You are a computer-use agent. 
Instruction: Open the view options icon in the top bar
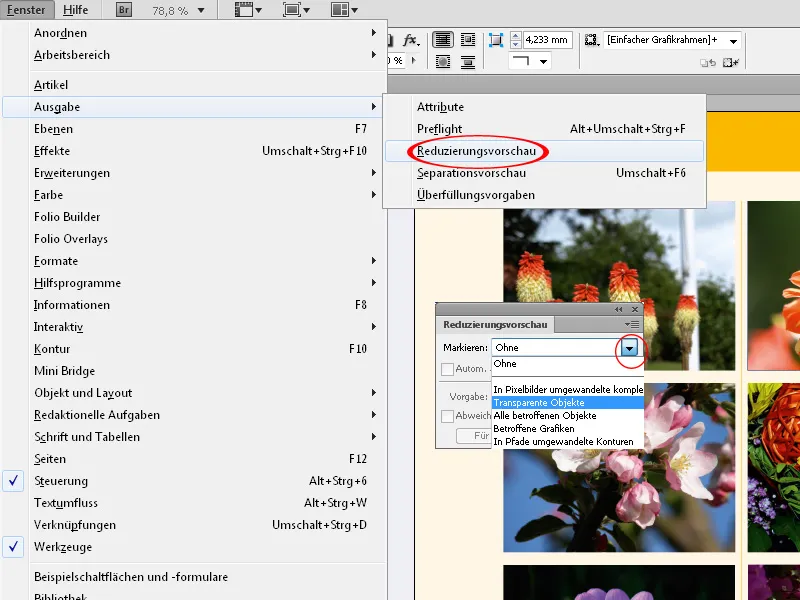coord(248,10)
